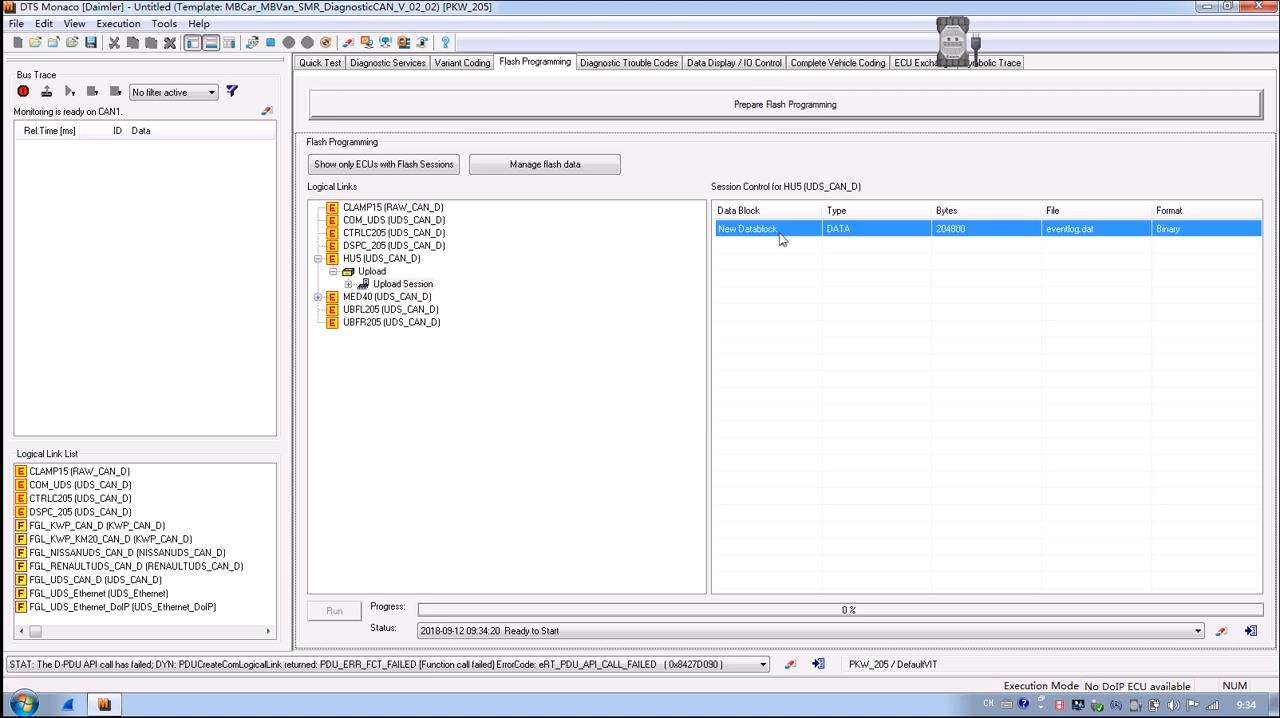Viewport: 1280px width, 718px height.
Task: Select FGL_KWP_CAN_D in Logical Link List
Action: (97, 525)
